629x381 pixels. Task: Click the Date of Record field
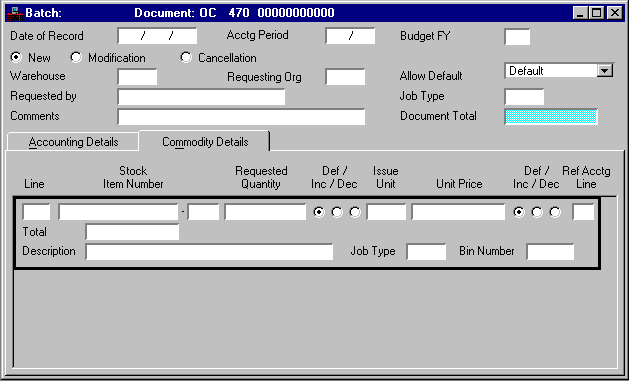tap(157, 36)
